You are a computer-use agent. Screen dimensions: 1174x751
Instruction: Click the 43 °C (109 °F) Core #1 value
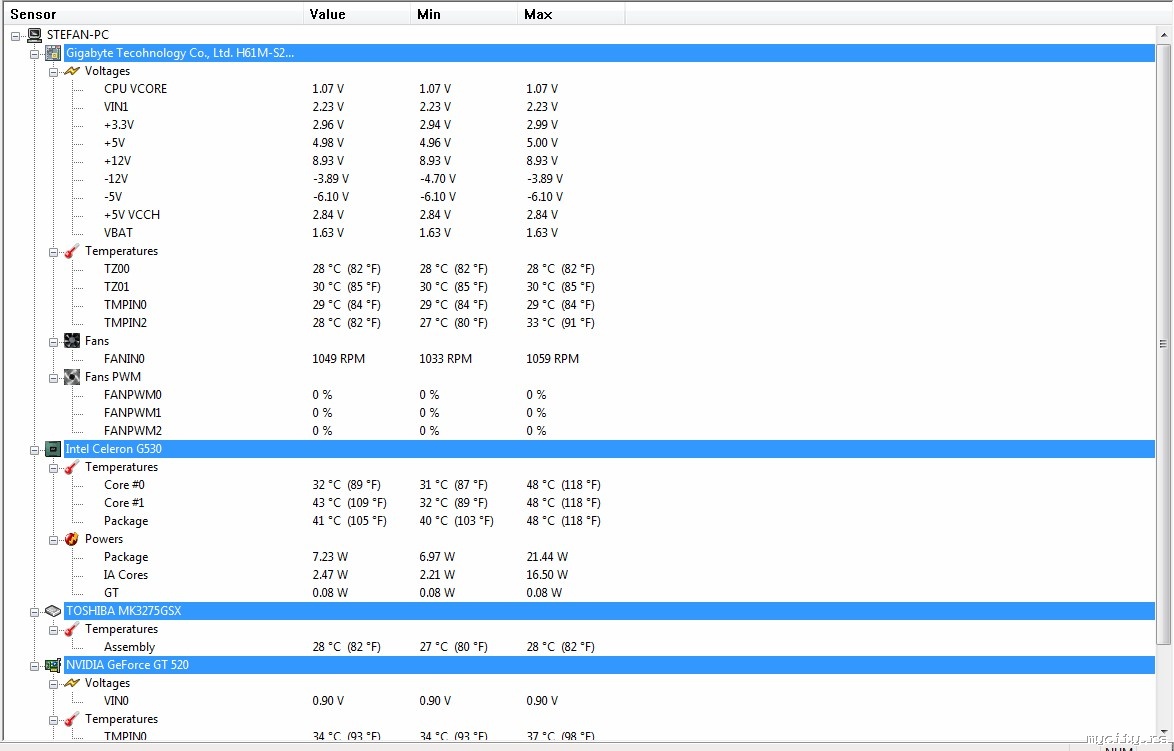tap(350, 503)
